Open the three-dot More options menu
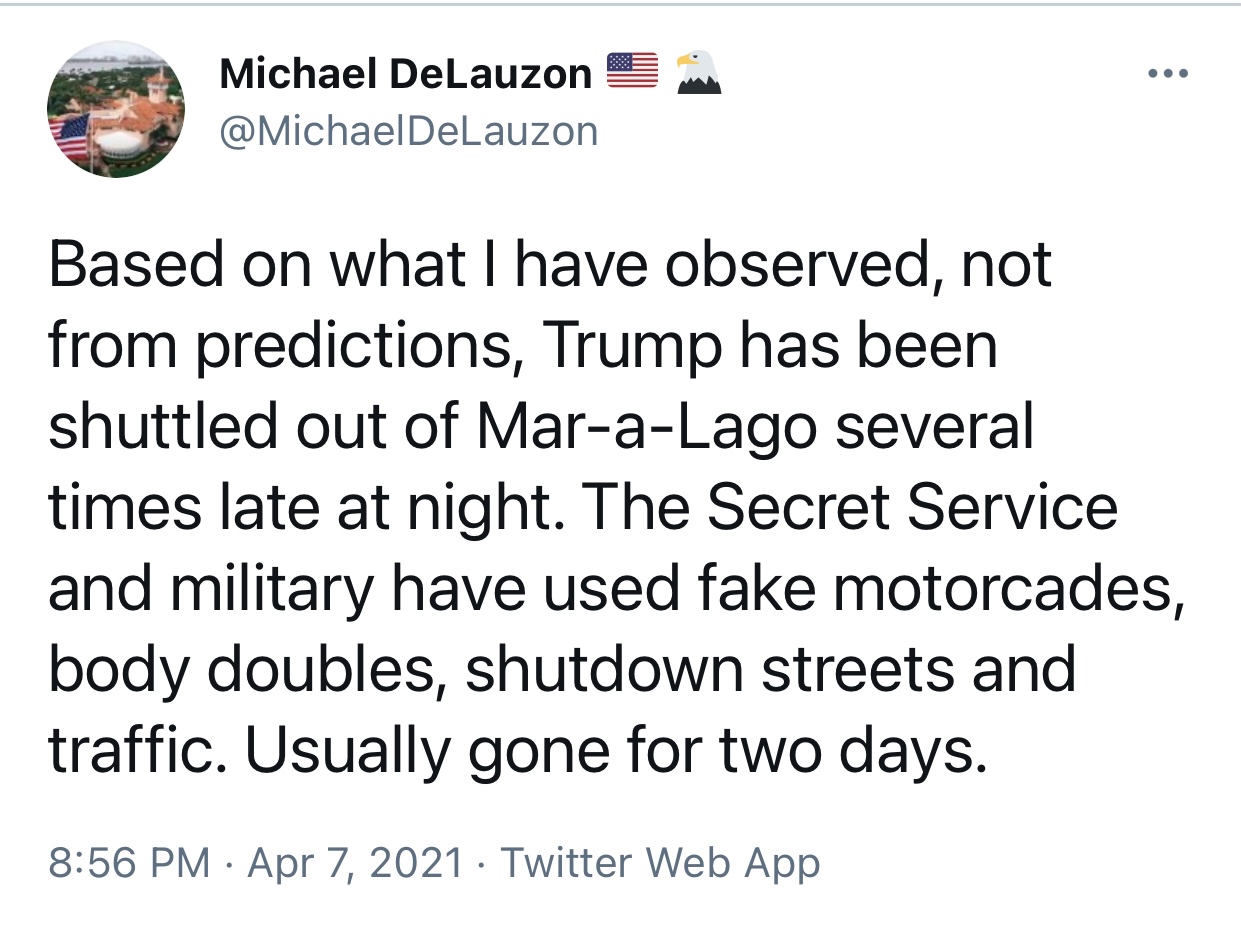Image resolution: width=1241 pixels, height=928 pixels. click(x=1169, y=74)
